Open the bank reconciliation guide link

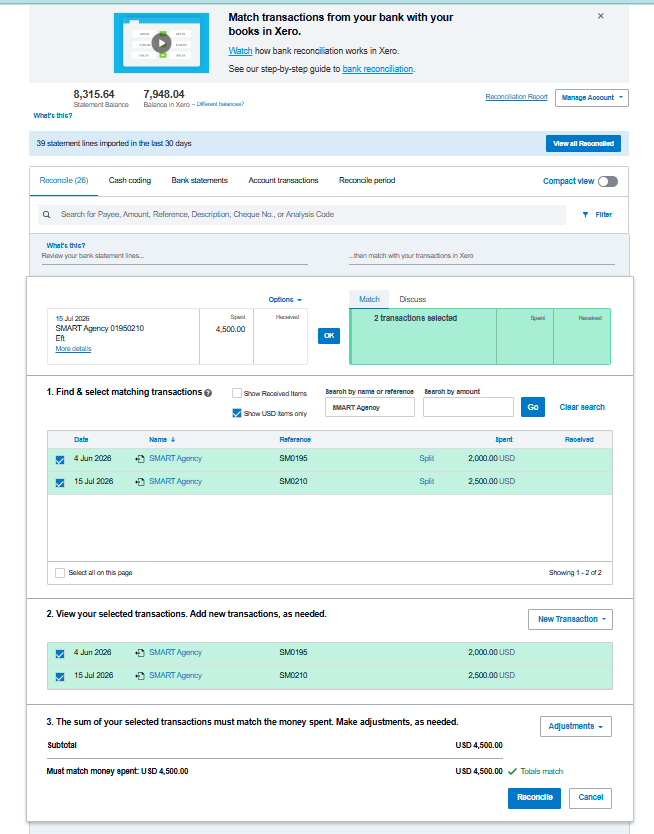pos(378,69)
